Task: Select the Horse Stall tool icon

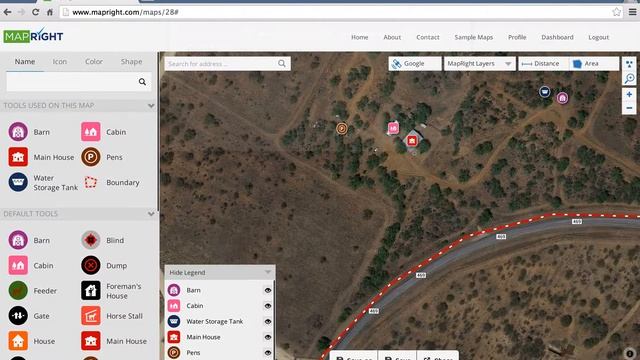Action: pyautogui.click(x=91, y=316)
